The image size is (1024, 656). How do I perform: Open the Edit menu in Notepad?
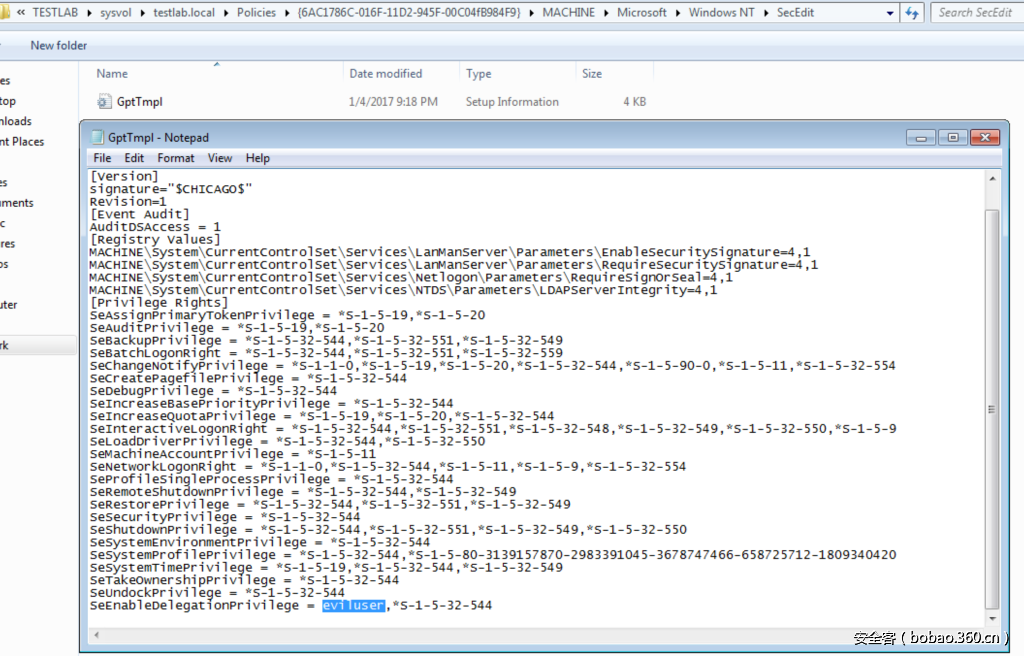pos(134,158)
